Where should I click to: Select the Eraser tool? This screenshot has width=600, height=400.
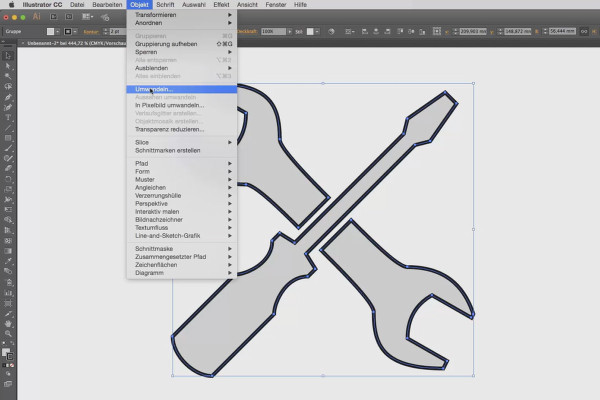click(x=8, y=168)
